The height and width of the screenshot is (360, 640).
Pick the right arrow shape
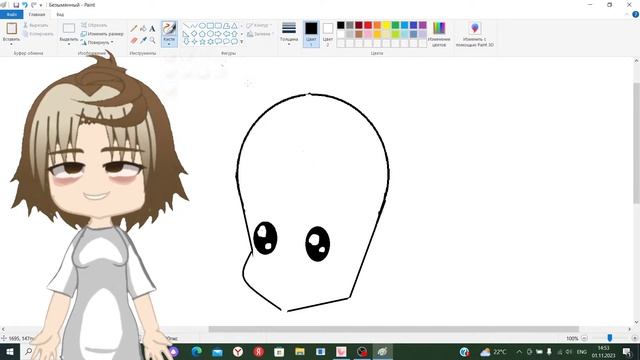click(218, 33)
